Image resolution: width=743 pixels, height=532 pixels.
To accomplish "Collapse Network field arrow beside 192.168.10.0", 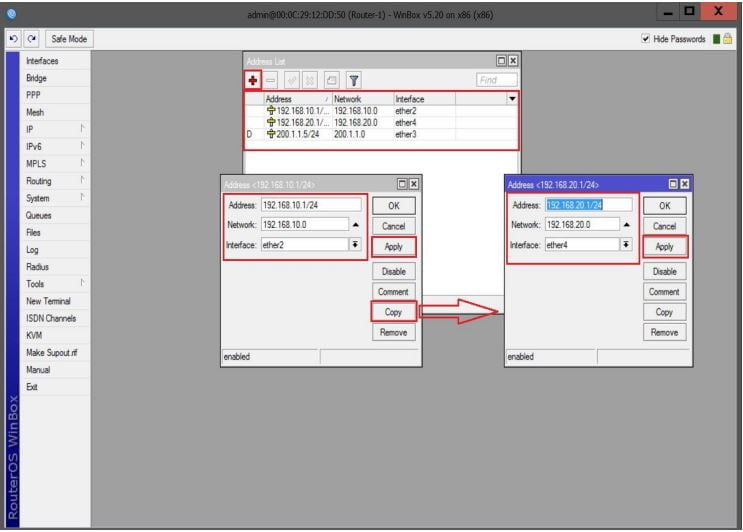I will (x=355, y=225).
